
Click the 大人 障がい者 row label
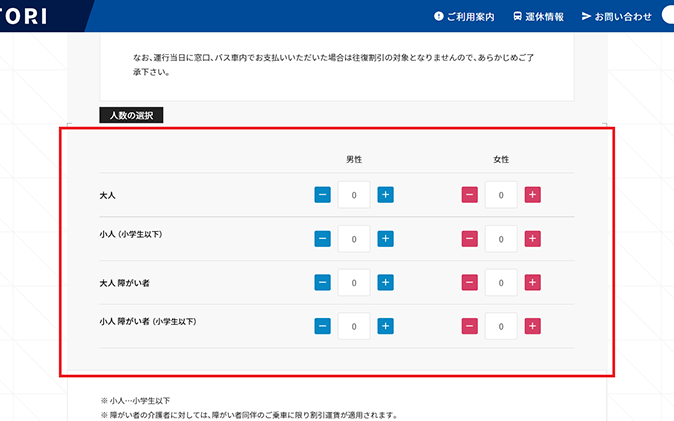pyautogui.click(x=125, y=283)
